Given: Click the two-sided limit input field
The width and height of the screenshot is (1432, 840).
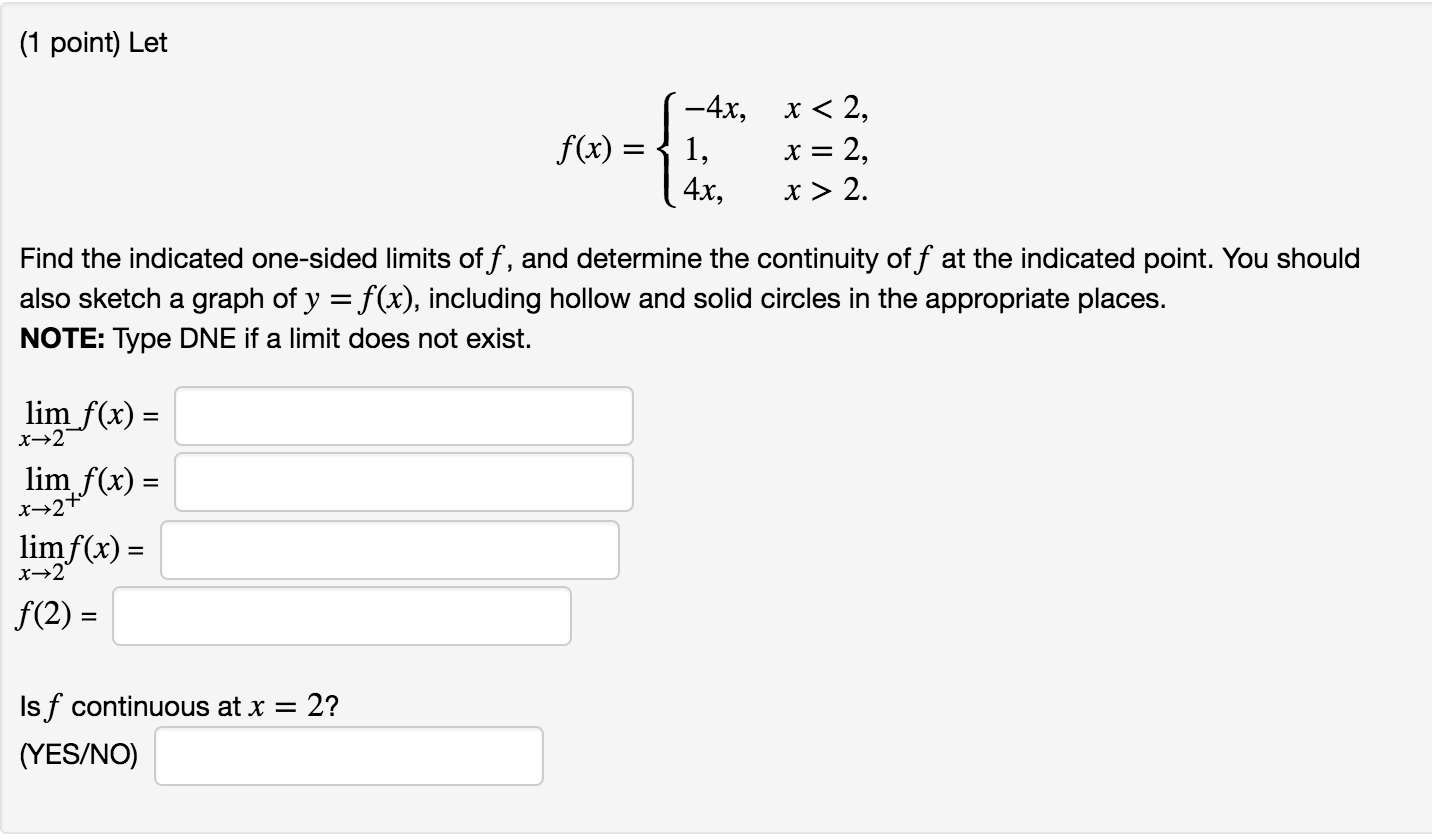Looking at the screenshot, I should click(x=390, y=549).
